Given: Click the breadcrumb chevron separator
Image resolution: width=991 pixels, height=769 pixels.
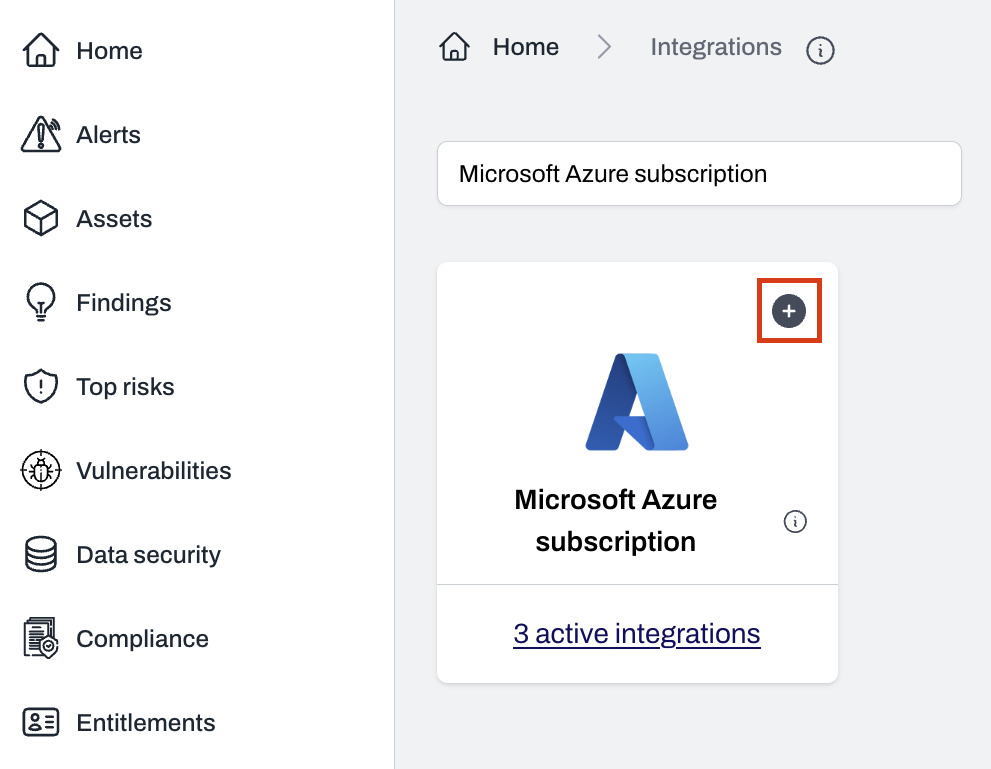Looking at the screenshot, I should (x=604, y=47).
